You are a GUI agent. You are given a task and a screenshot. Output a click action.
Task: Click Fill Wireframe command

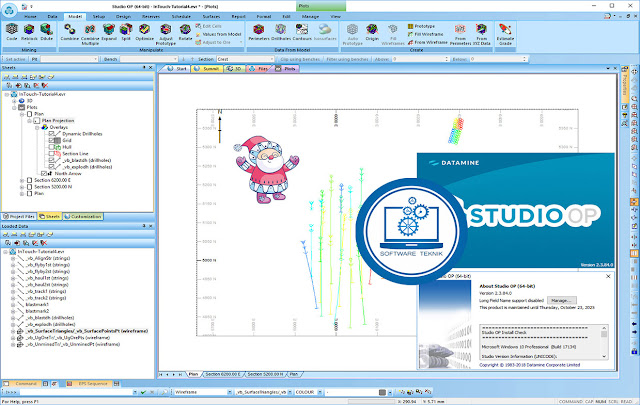click(425, 34)
